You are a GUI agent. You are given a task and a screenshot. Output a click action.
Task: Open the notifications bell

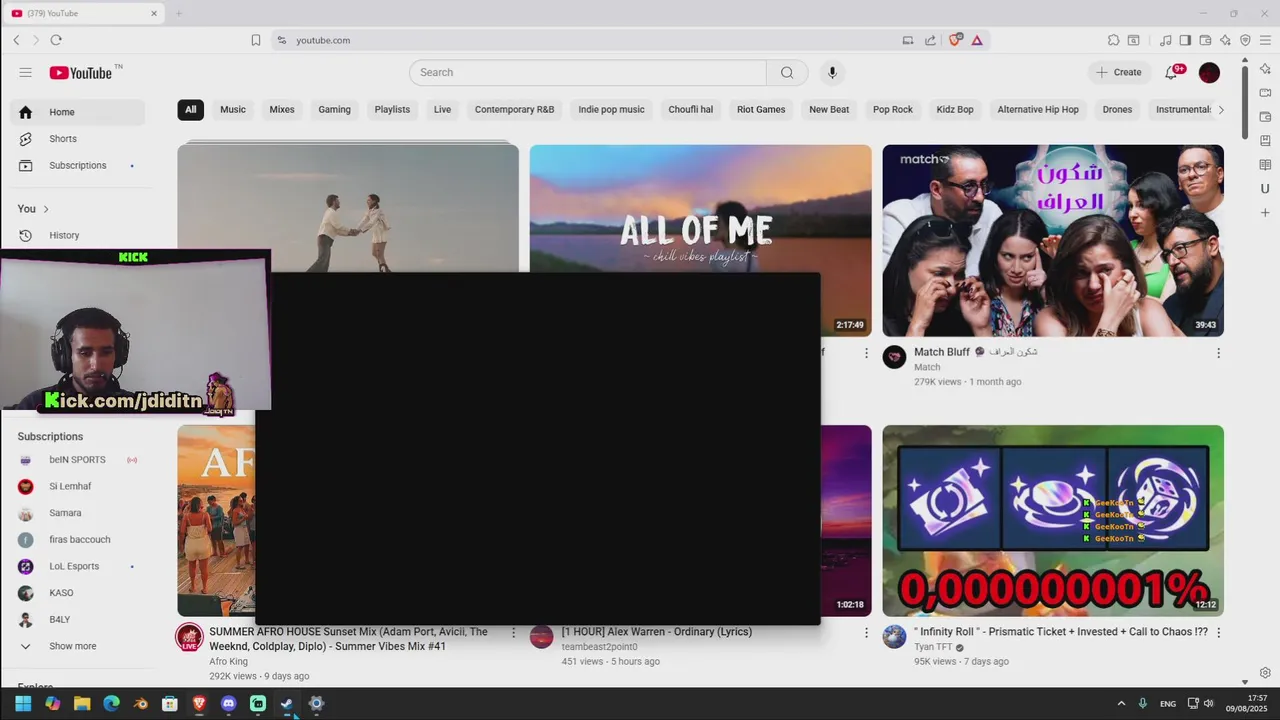1171,72
